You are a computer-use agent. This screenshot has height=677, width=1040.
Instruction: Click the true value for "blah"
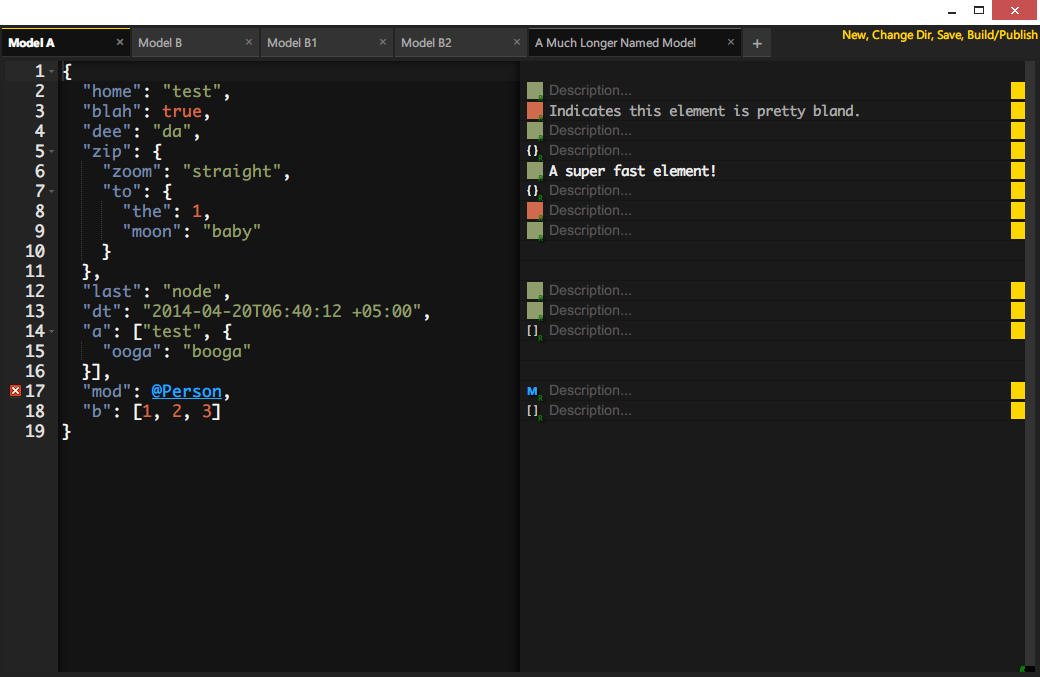[182, 111]
